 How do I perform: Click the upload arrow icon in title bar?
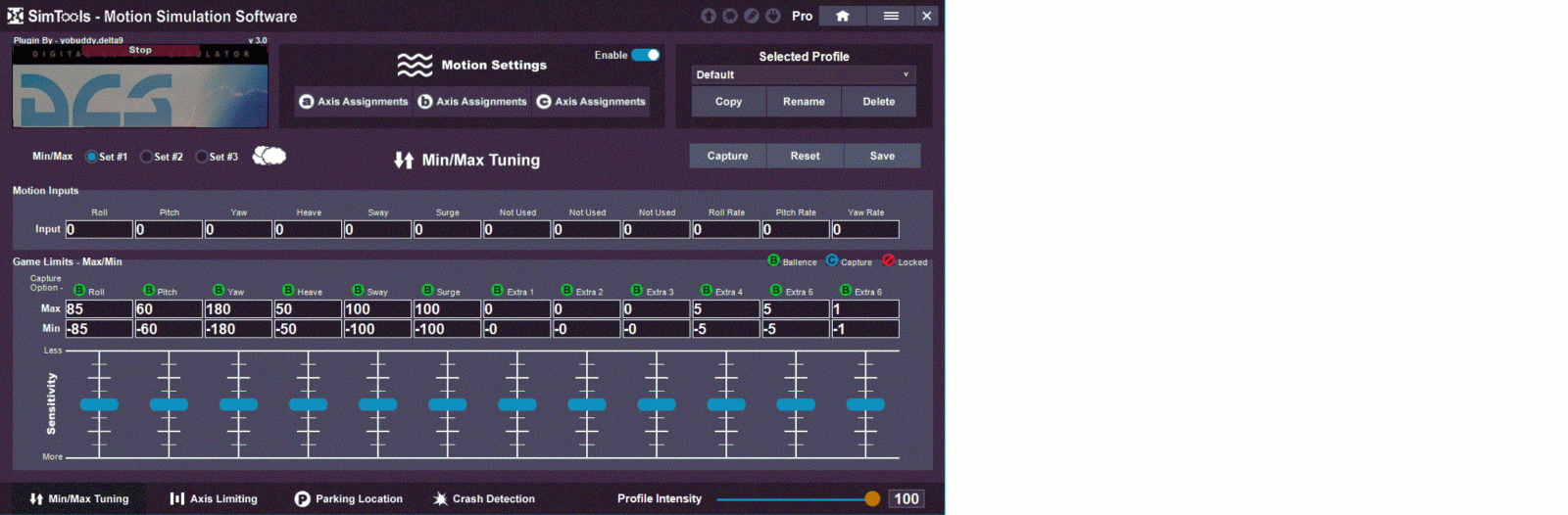709,16
